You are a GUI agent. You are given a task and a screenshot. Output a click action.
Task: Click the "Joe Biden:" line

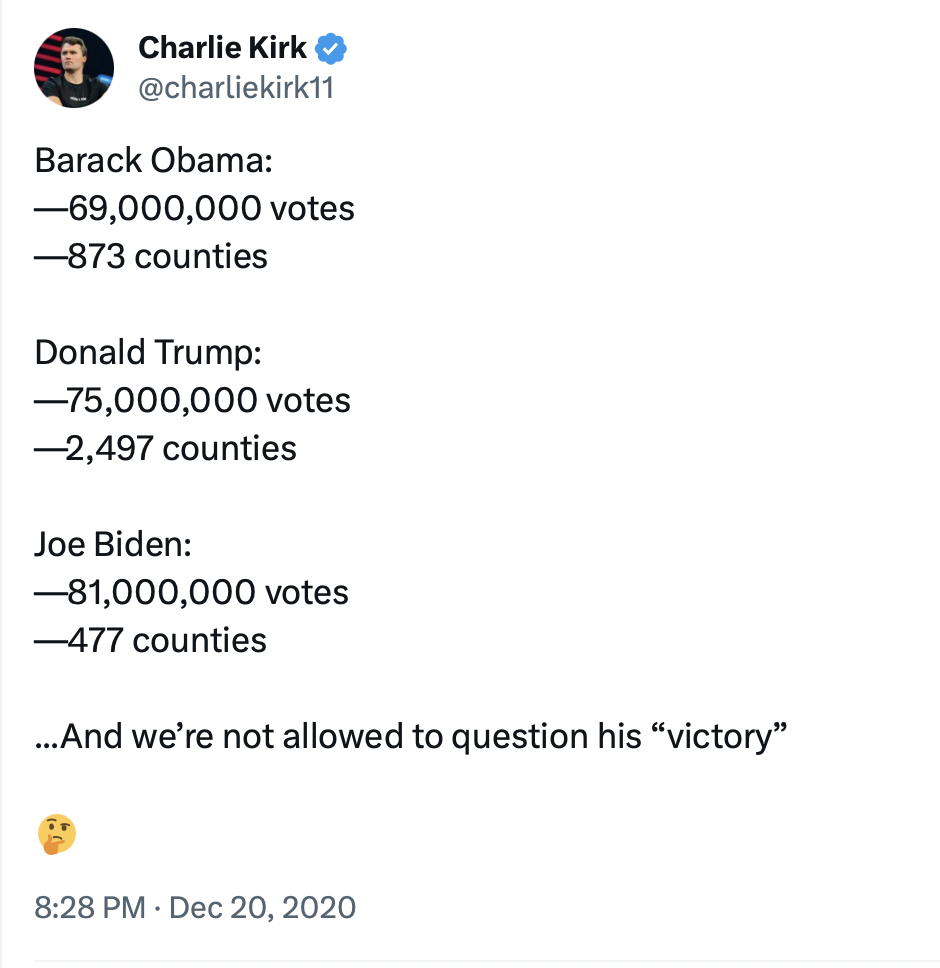pyautogui.click(x=113, y=544)
